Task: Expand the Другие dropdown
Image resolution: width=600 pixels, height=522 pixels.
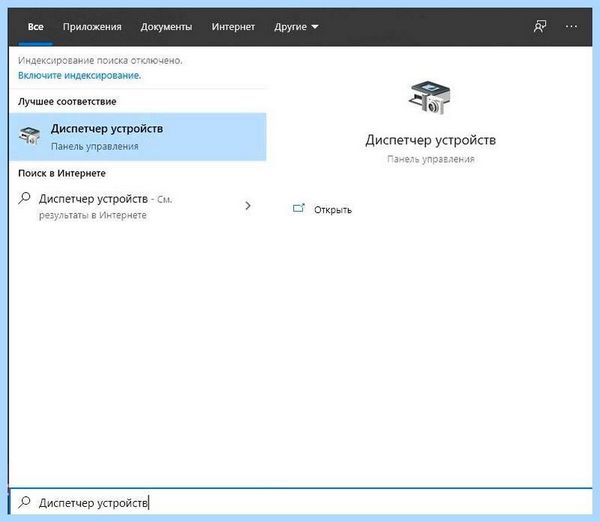Action: 296,27
